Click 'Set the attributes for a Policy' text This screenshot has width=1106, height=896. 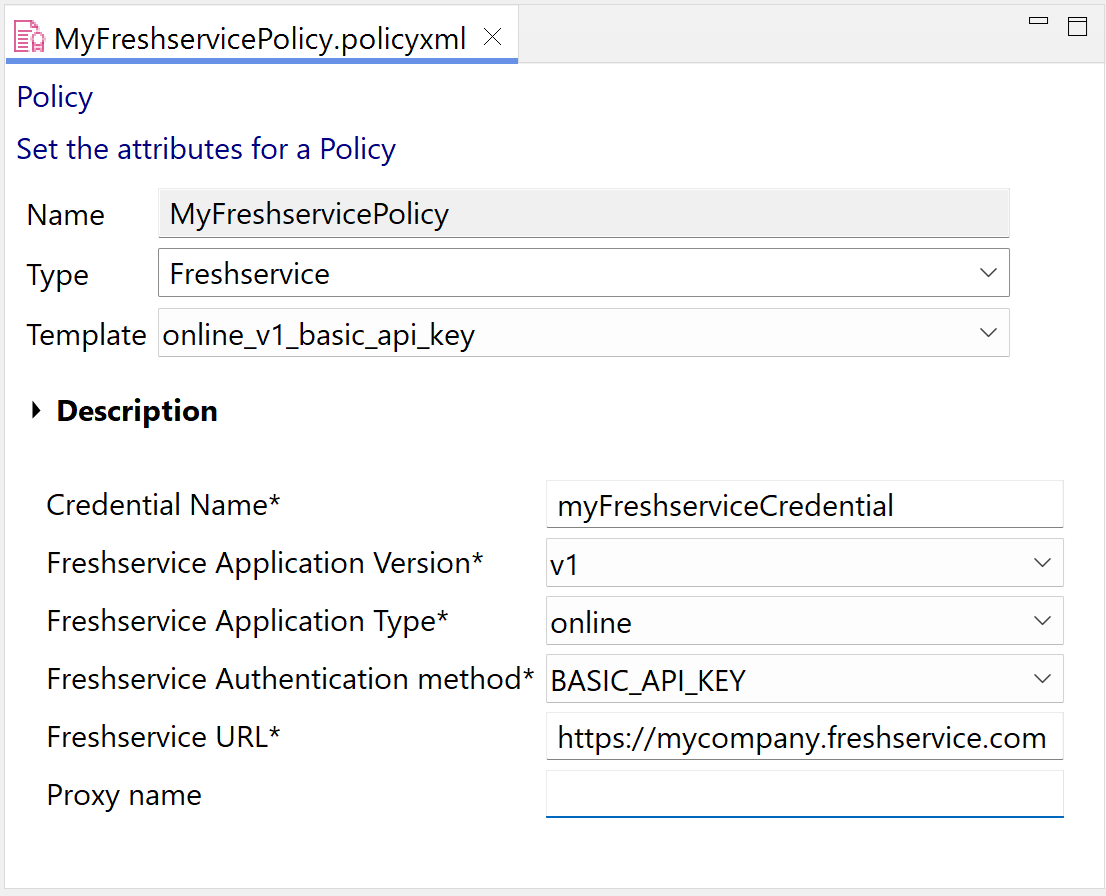point(206,150)
